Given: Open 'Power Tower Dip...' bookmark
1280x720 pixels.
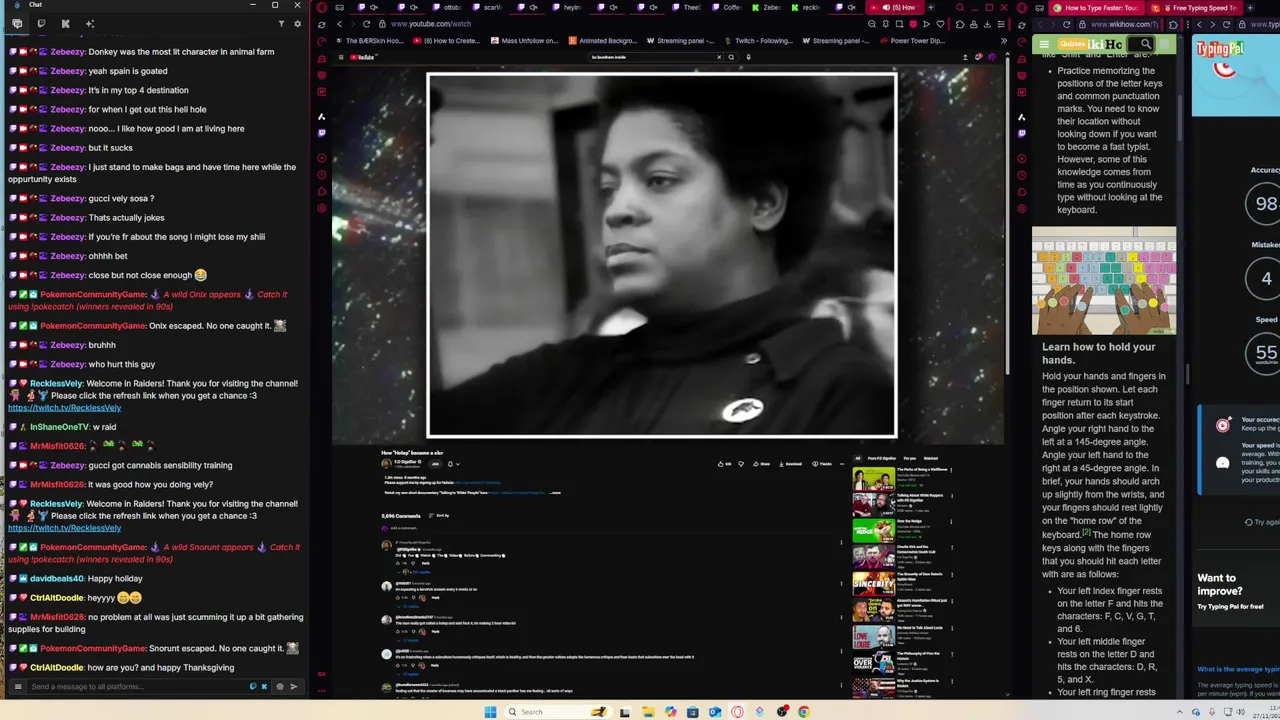Looking at the screenshot, I should [914, 41].
